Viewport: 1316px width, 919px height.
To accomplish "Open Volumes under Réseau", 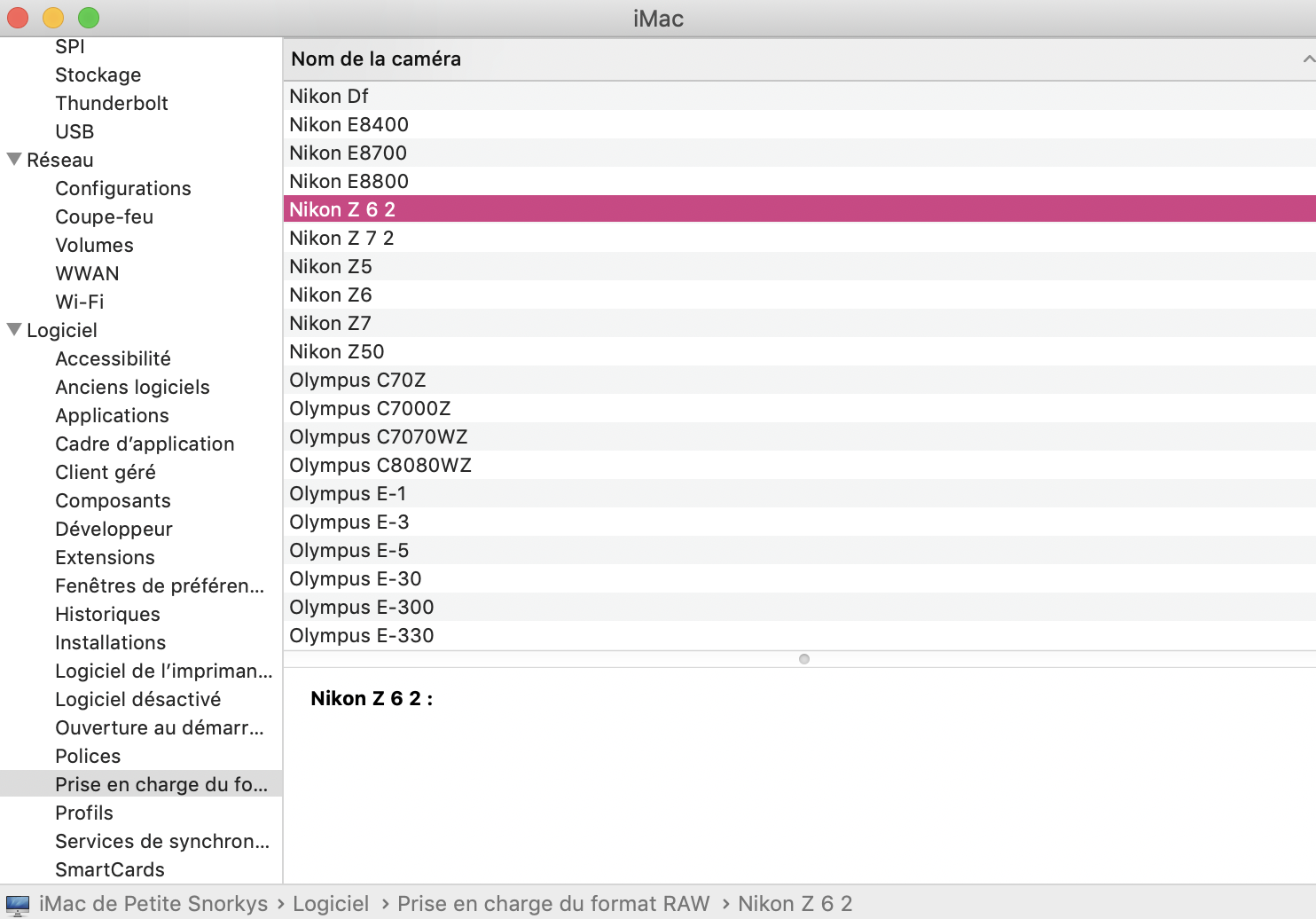I will [95, 245].
